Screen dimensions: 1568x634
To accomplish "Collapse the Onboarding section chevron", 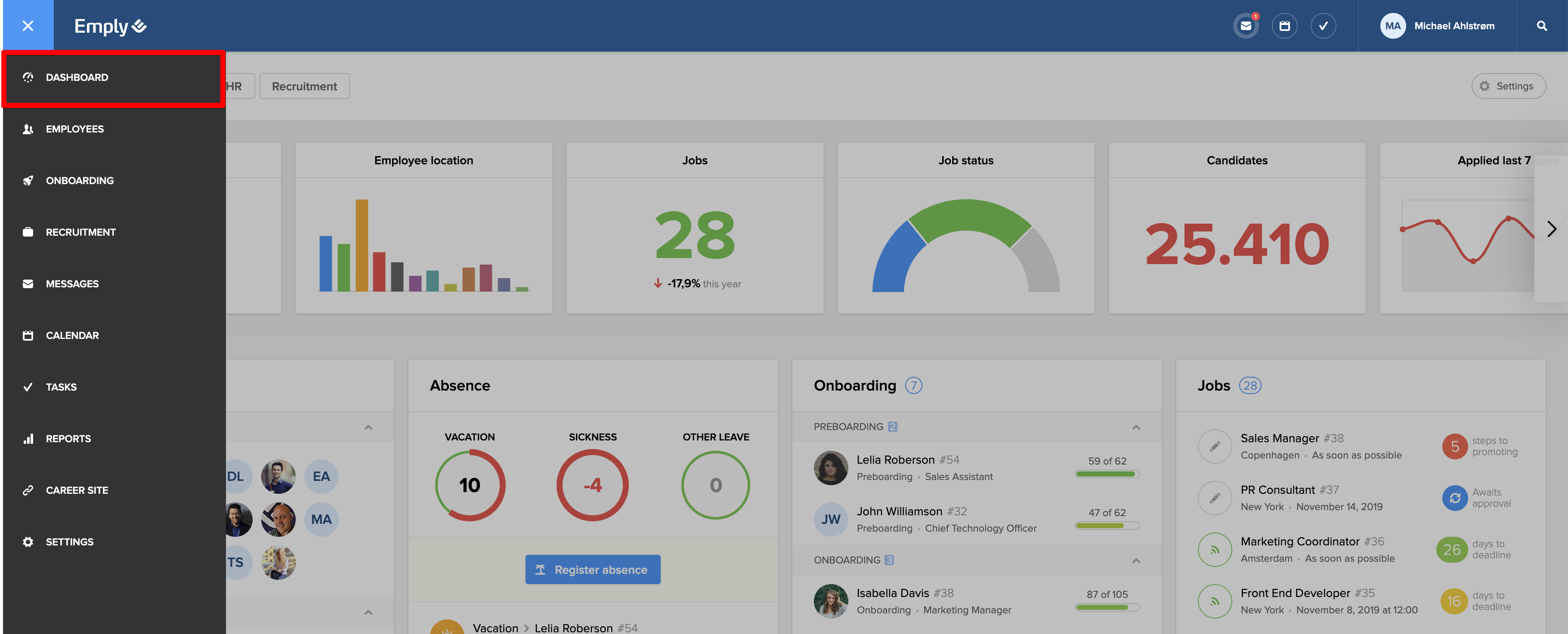I will 1136,560.
